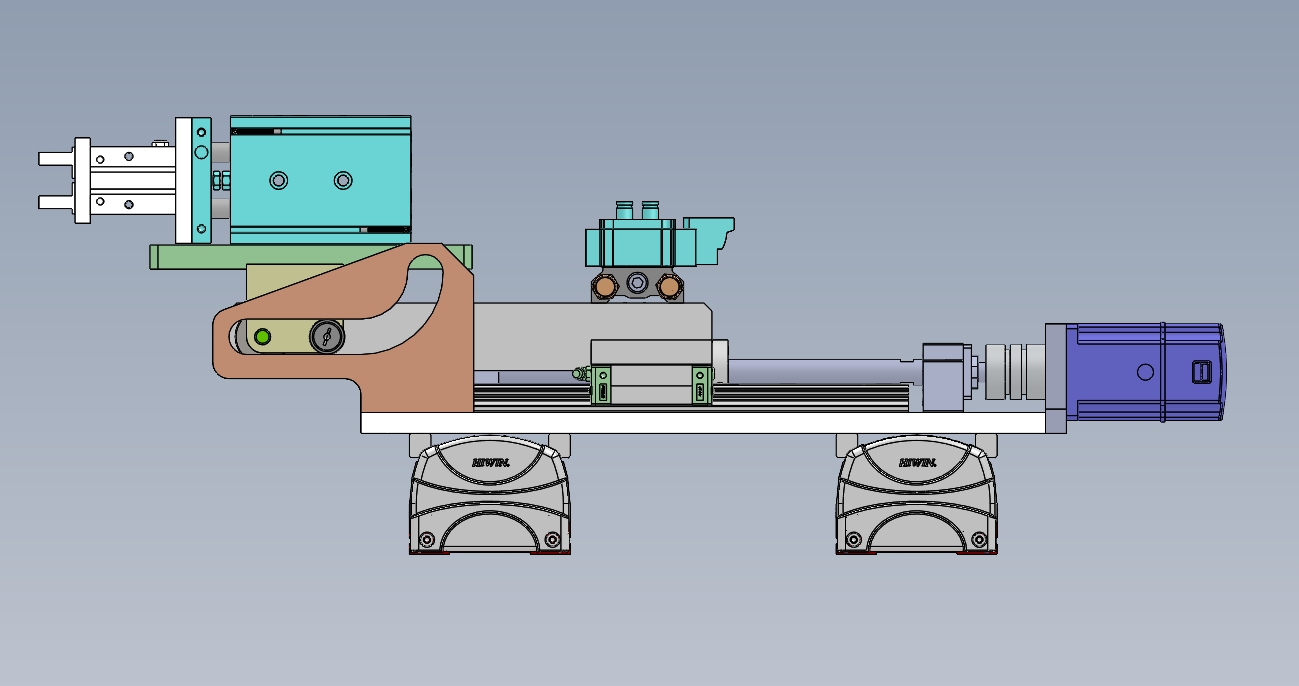The image size is (1299, 686).
Task: Click the right HIWIN guide block
Action: [x=917, y=494]
